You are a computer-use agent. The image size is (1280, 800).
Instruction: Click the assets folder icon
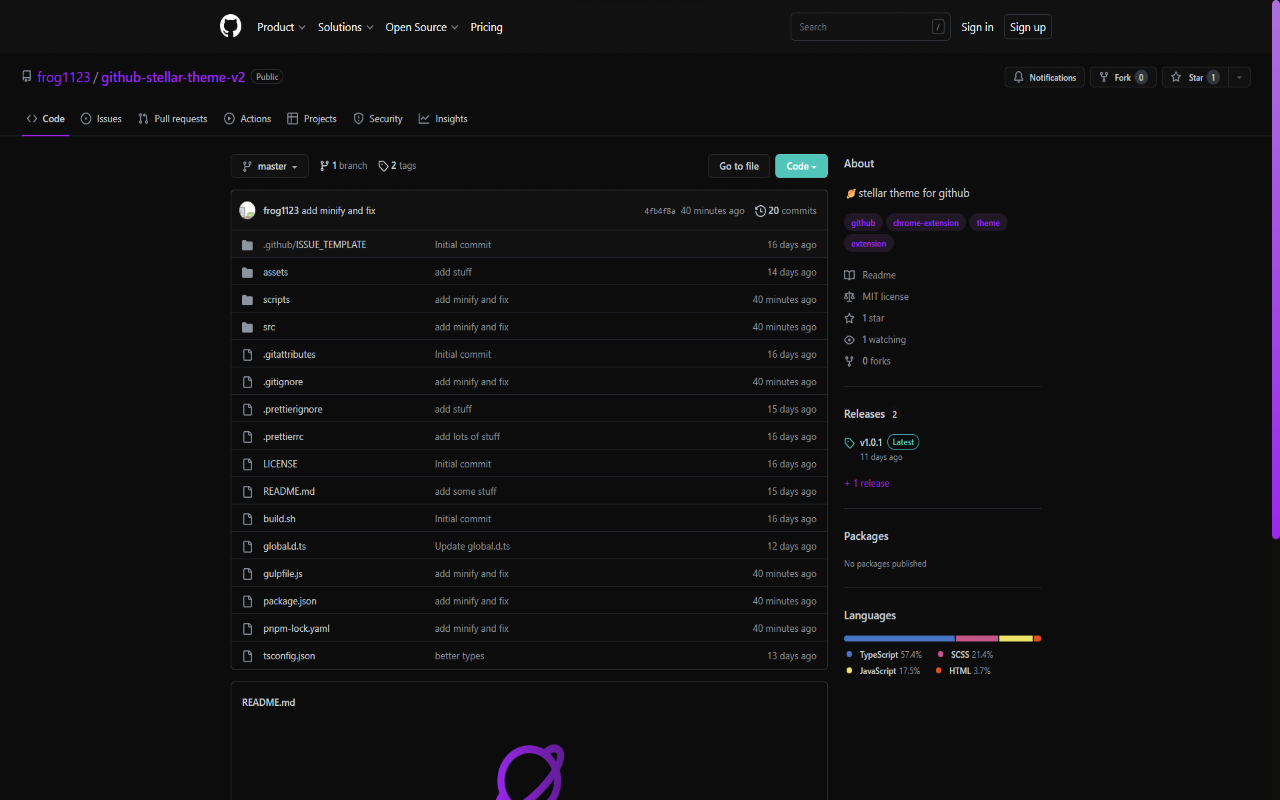248,272
